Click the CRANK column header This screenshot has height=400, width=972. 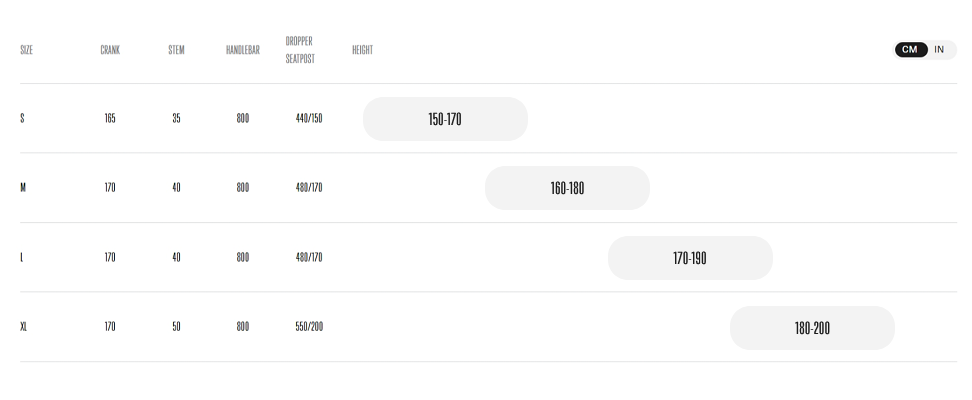click(110, 50)
